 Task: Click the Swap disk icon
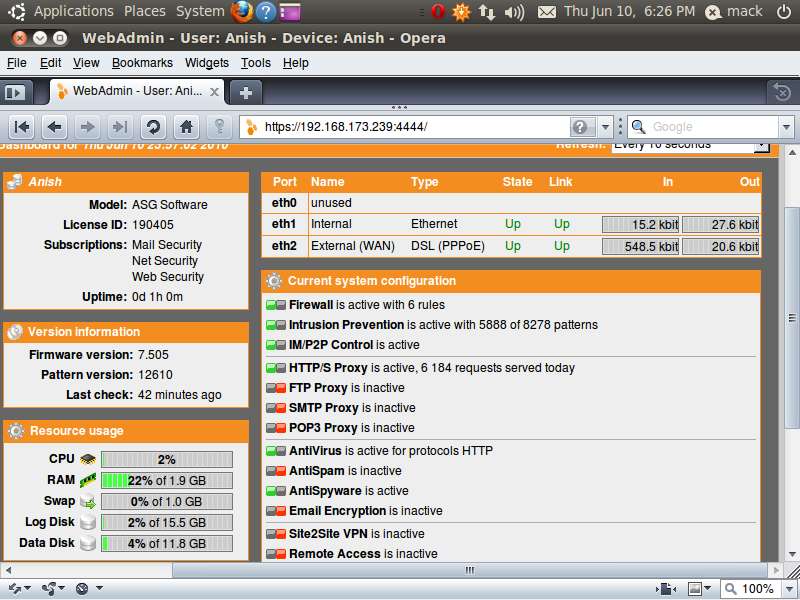88,501
